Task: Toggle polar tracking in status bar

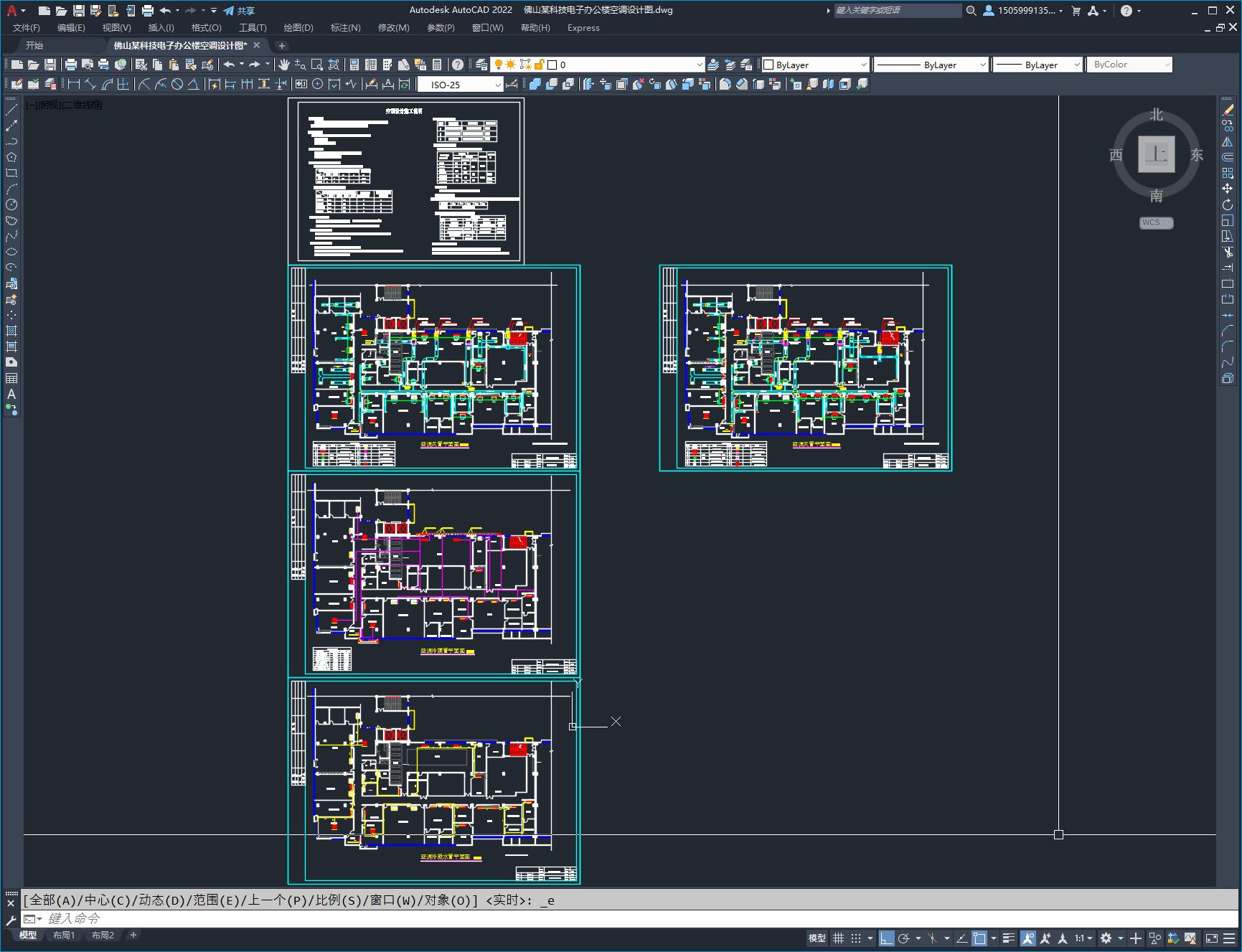Action: [x=904, y=938]
